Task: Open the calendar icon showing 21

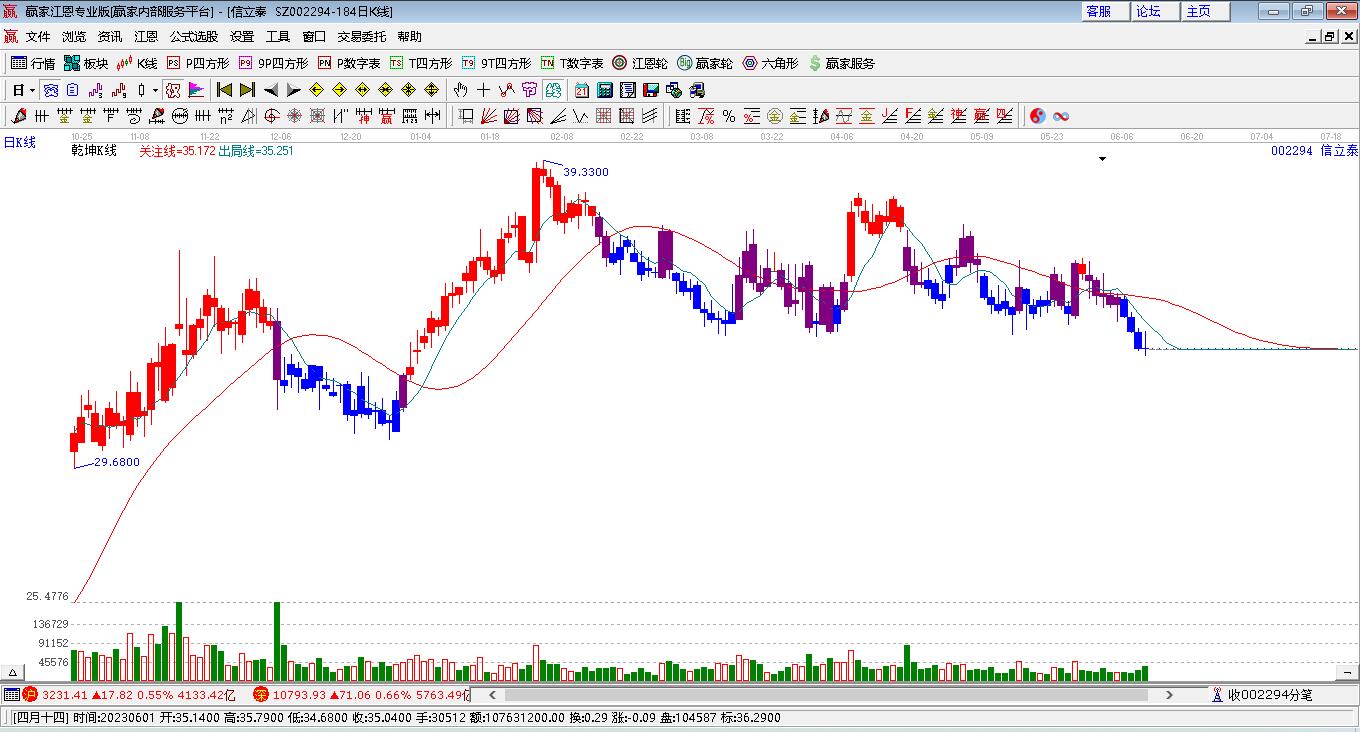Action: coord(581,90)
